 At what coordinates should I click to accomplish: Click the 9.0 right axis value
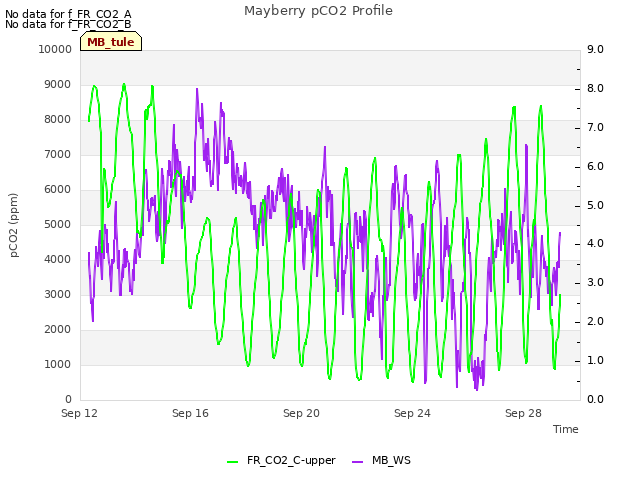coord(595,49)
